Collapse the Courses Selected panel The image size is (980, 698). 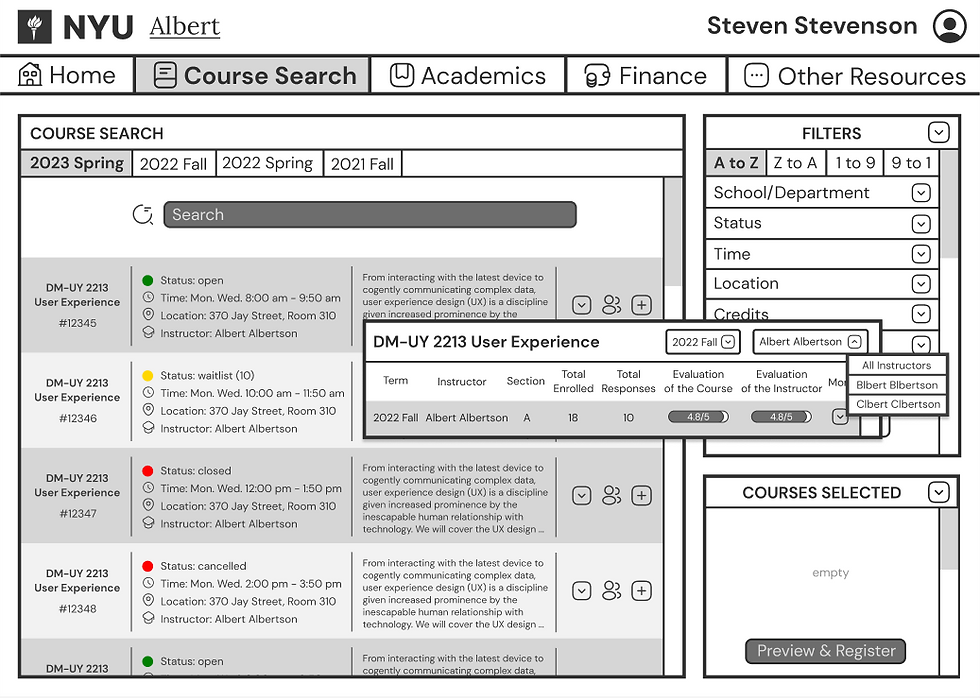[939, 492]
